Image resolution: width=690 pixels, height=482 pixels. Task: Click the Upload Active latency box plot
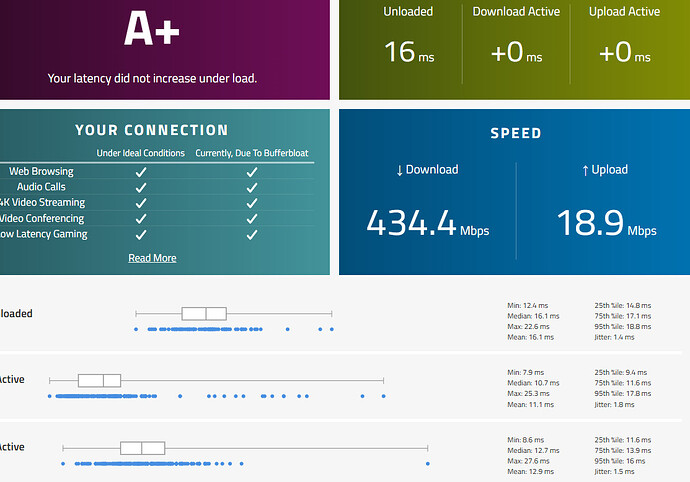tap(245, 448)
